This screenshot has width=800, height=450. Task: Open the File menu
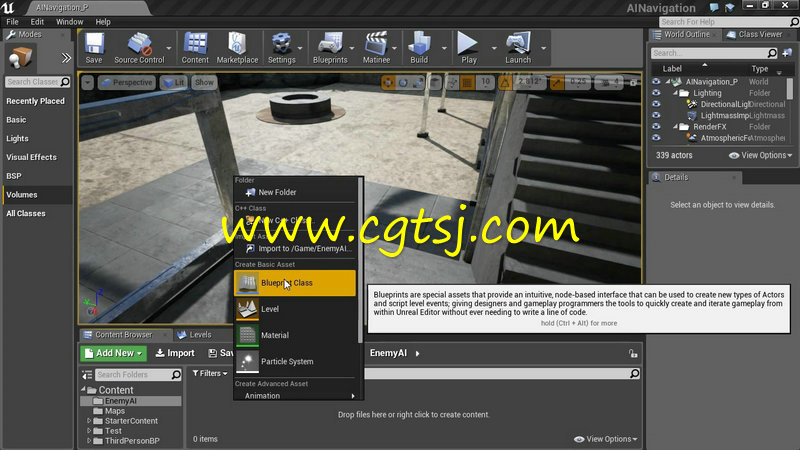click(x=12, y=22)
